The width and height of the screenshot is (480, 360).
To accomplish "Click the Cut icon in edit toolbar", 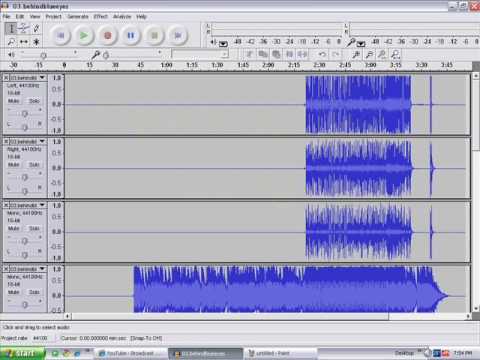I will tap(249, 54).
